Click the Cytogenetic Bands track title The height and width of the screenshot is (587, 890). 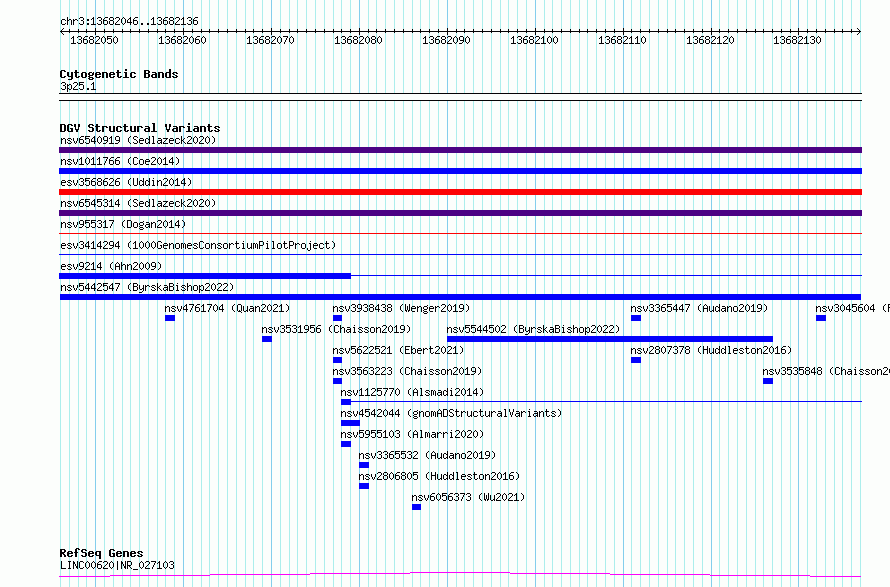click(119, 74)
